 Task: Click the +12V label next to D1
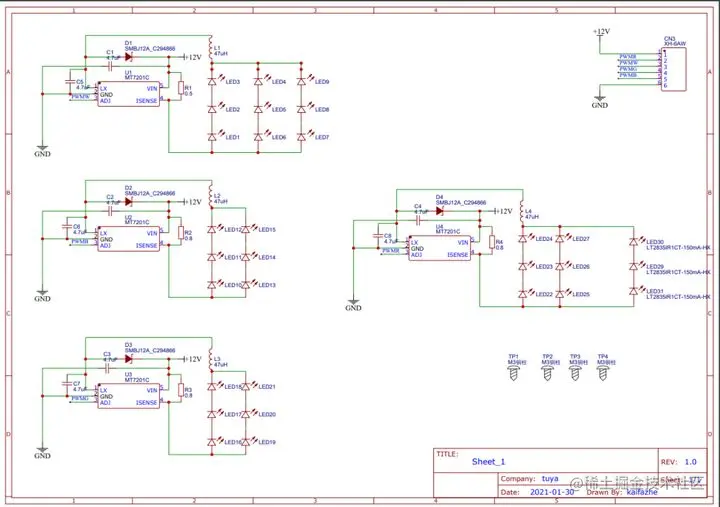192,57
